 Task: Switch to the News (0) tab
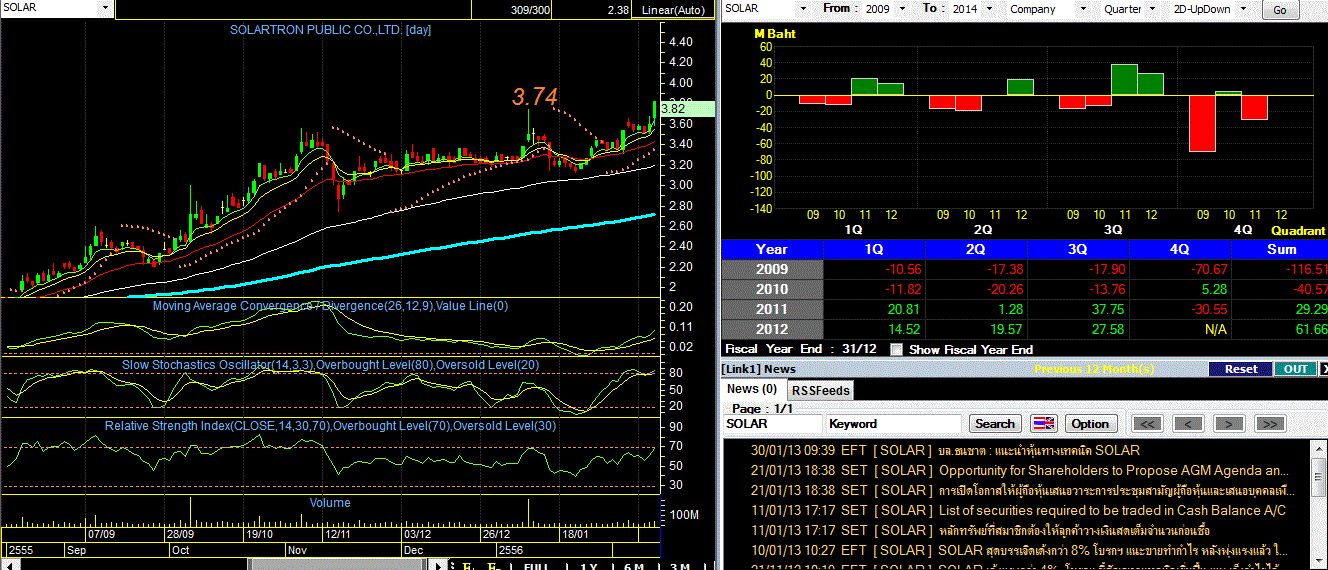tap(752, 389)
